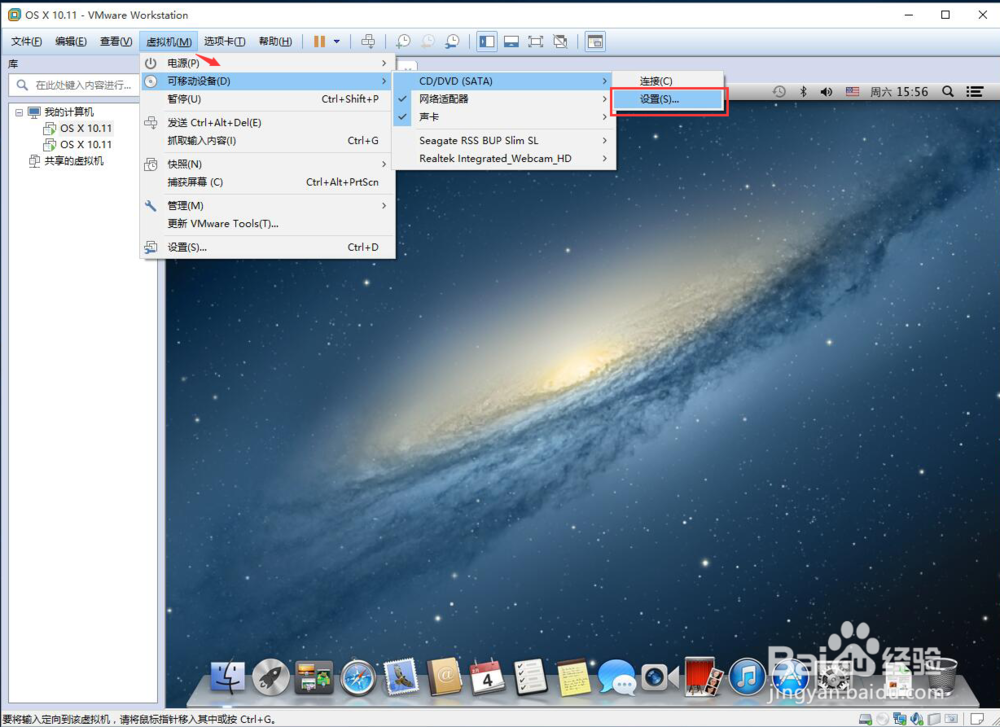Viewport: 1000px width, 727px height.
Task: Click the 周六 15:56 clock in Mac menu bar
Action: (899, 92)
